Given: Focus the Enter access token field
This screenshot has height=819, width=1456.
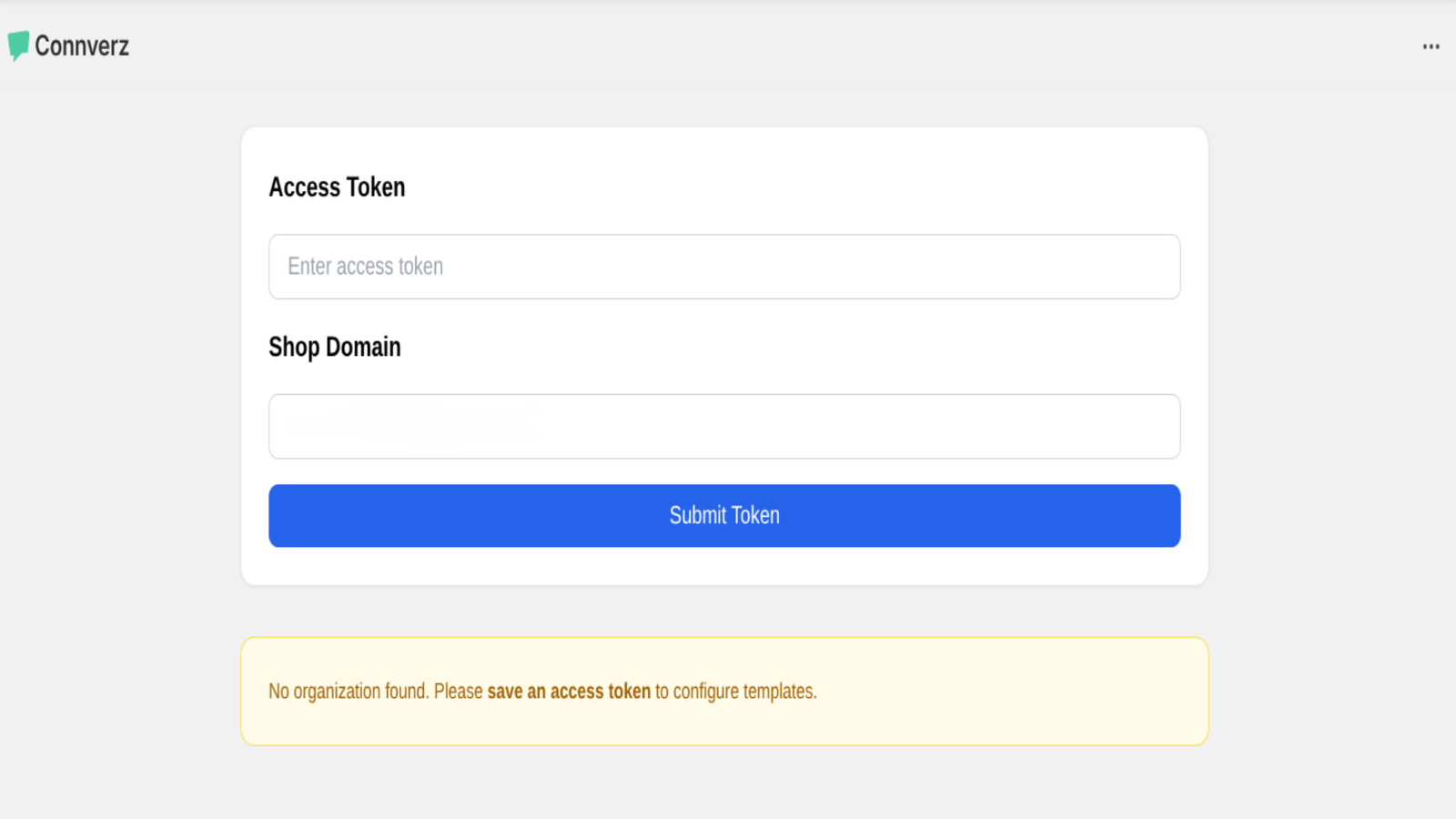Looking at the screenshot, I should point(724,267).
